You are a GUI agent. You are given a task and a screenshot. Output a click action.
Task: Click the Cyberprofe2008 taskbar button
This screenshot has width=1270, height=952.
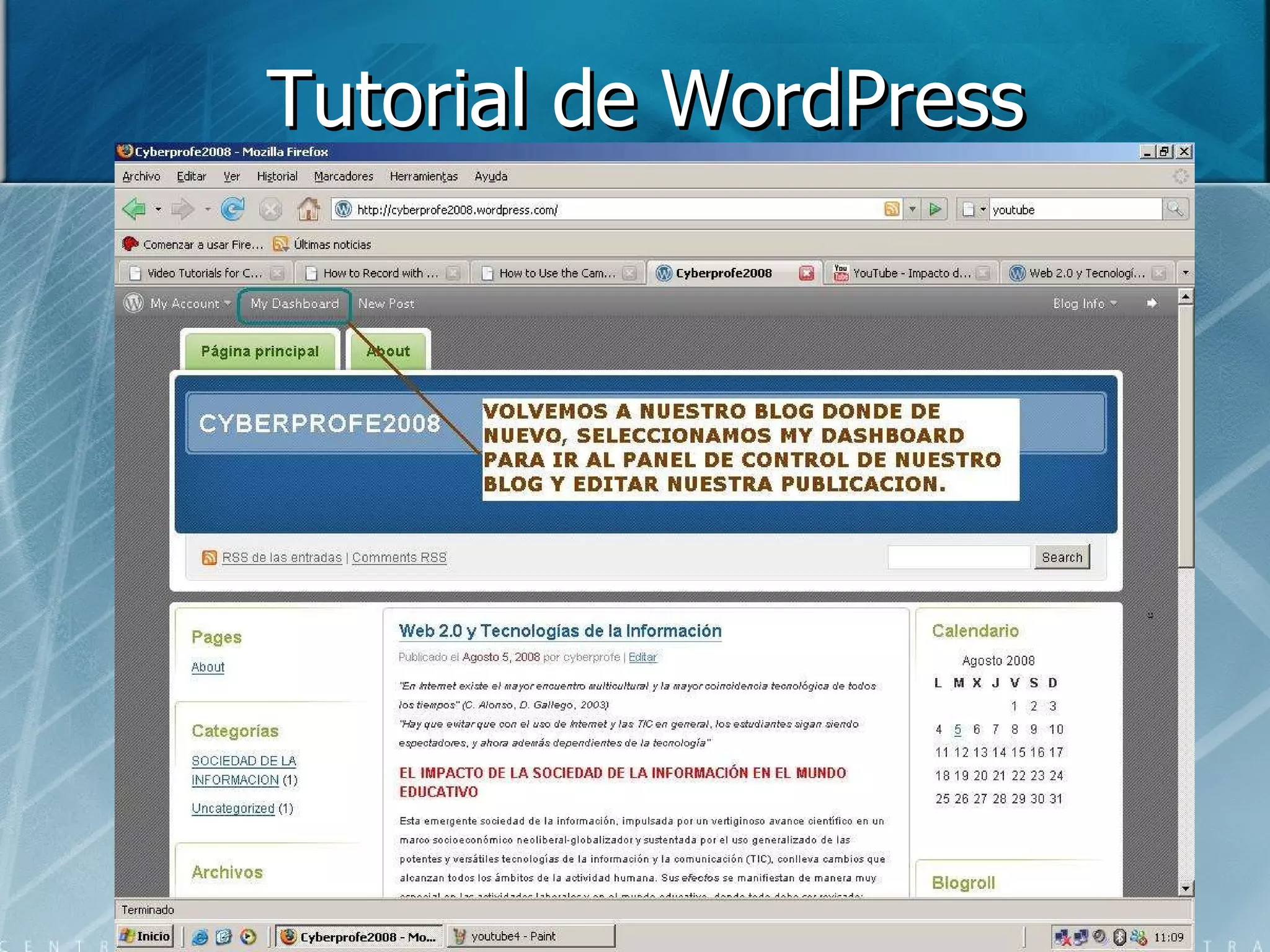coord(359,937)
